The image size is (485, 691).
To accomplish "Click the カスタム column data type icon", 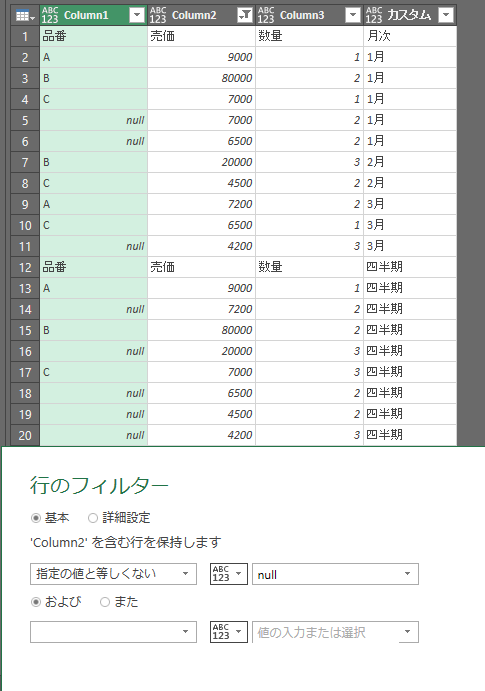I will (x=374, y=15).
